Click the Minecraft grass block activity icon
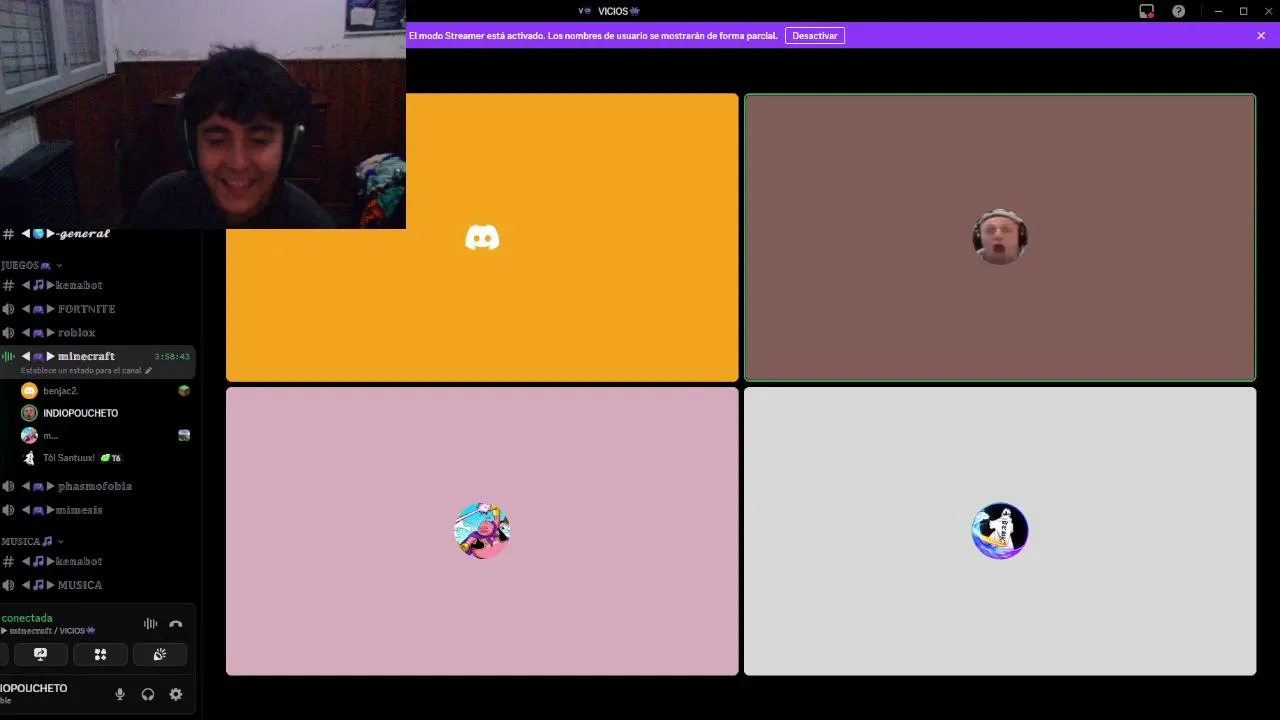 point(184,391)
